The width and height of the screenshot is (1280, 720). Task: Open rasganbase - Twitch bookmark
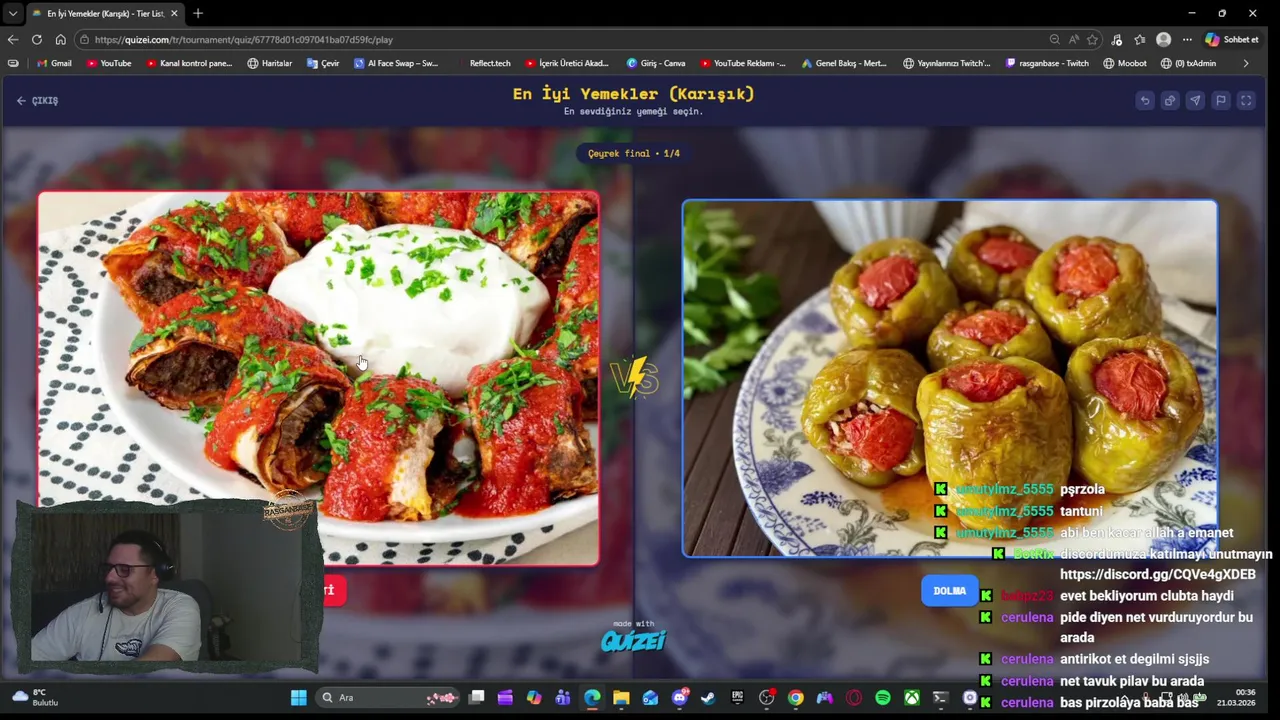[x=1047, y=63]
